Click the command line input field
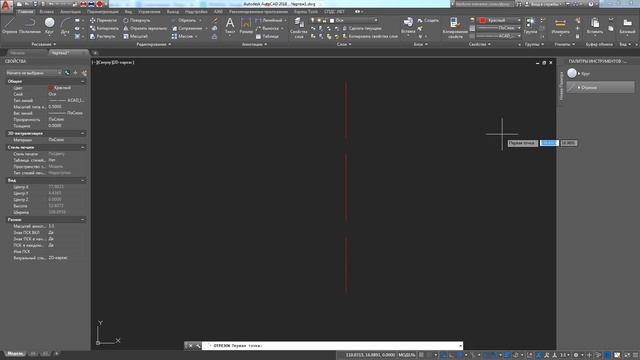This screenshot has width=640, height=360. click(331, 346)
